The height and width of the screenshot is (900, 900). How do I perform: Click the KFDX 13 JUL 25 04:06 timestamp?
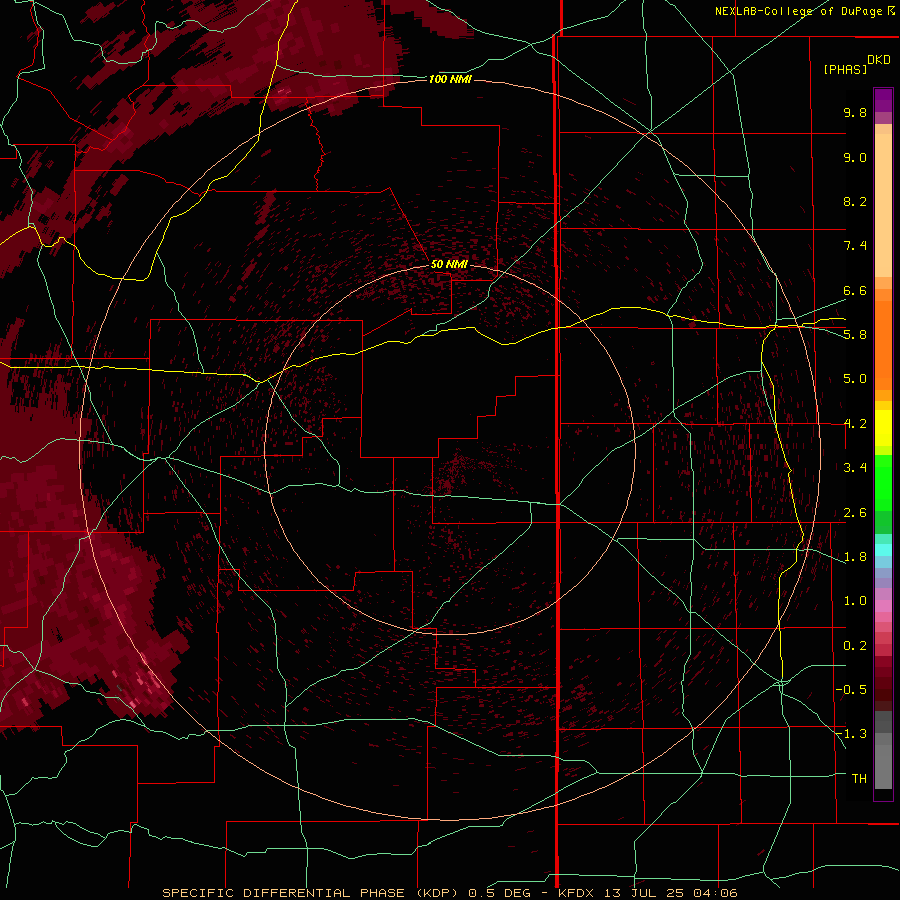pyautogui.click(x=647, y=893)
